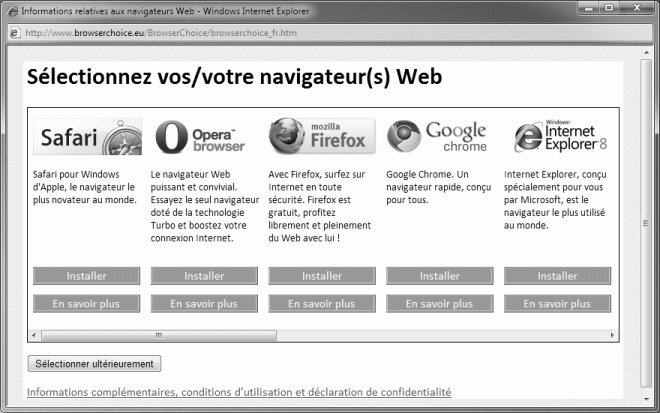The width and height of the screenshot is (660, 413).
Task: Install Internet Explorer 8
Action: coord(557,276)
